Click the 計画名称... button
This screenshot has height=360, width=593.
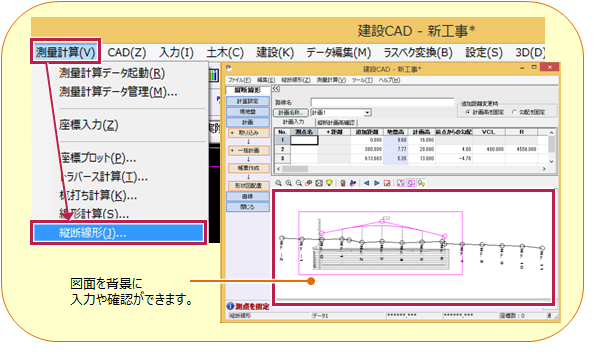click(290, 113)
